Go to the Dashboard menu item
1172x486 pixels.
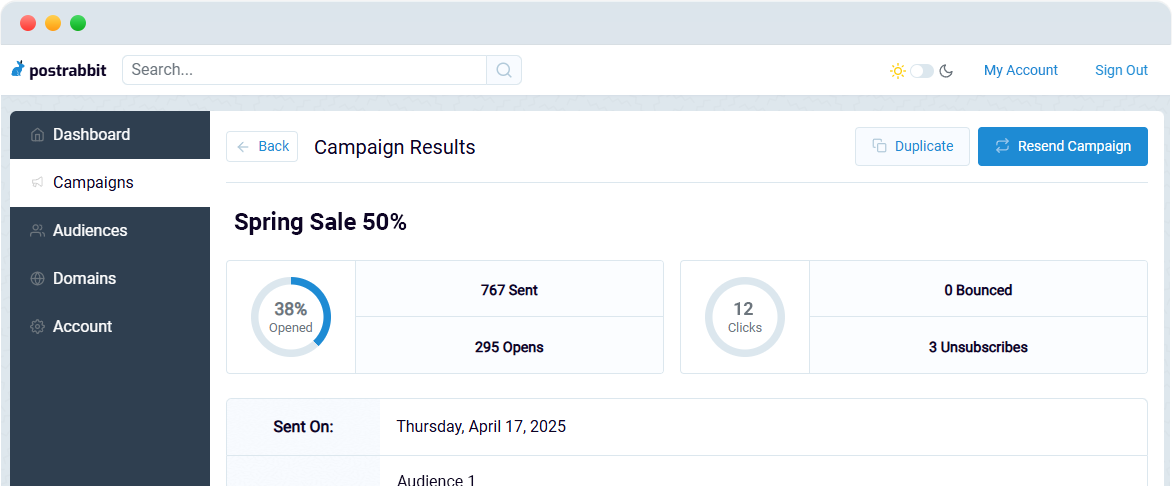click(110, 135)
